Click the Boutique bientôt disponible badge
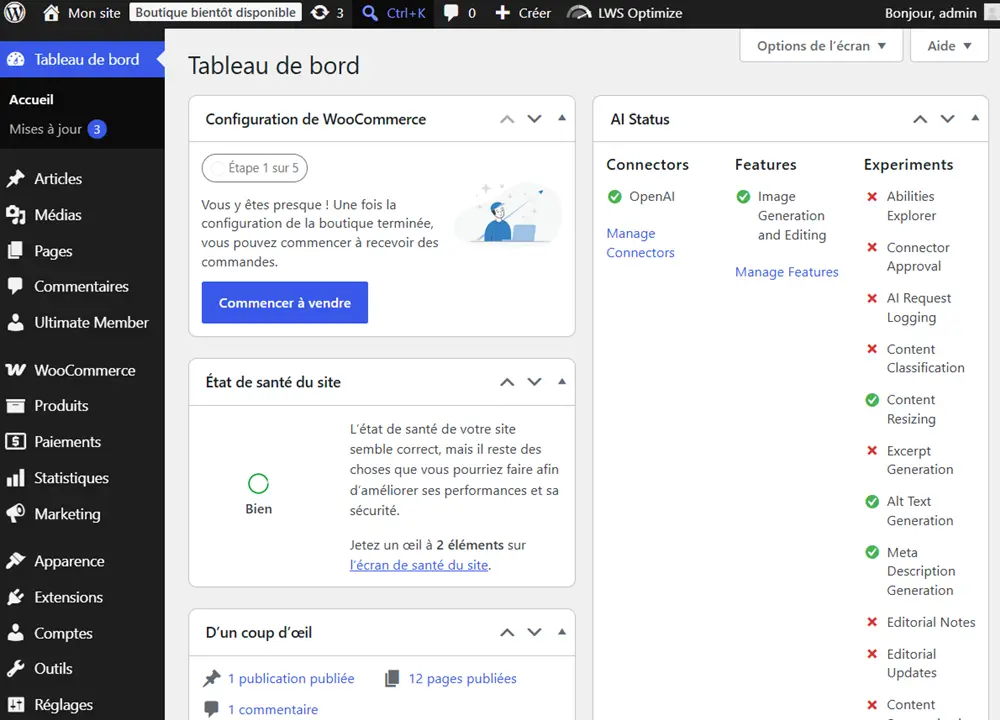 [x=216, y=13]
